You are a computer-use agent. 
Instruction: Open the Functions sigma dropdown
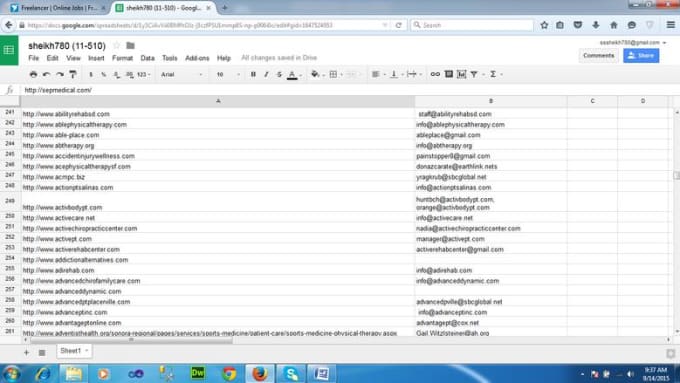click(x=495, y=75)
